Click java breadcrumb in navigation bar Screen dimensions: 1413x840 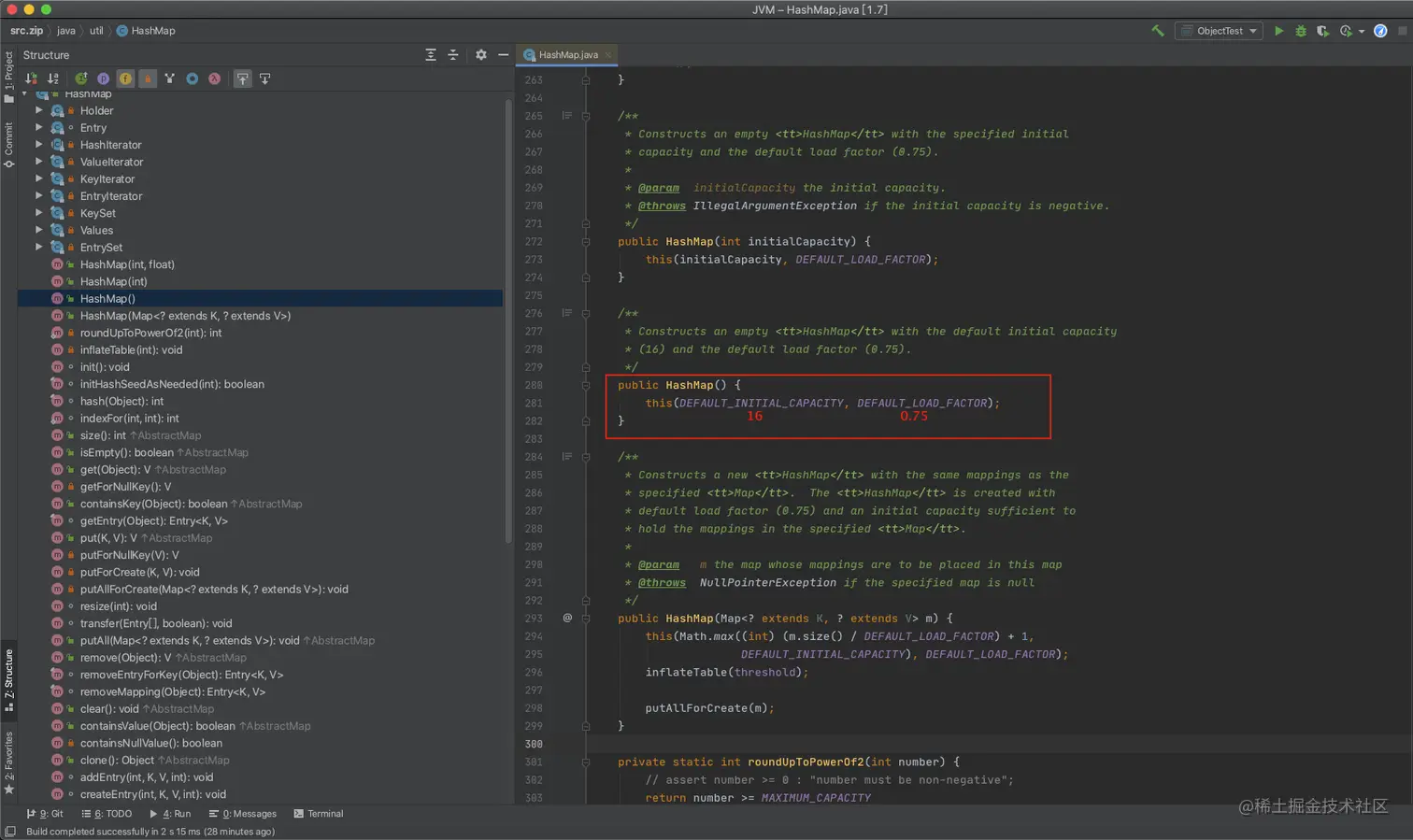tap(65, 31)
